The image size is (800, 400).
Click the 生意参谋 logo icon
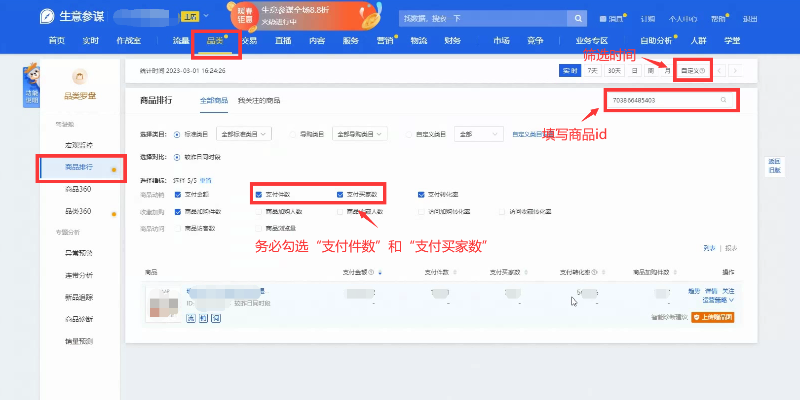pyautogui.click(x=47, y=18)
